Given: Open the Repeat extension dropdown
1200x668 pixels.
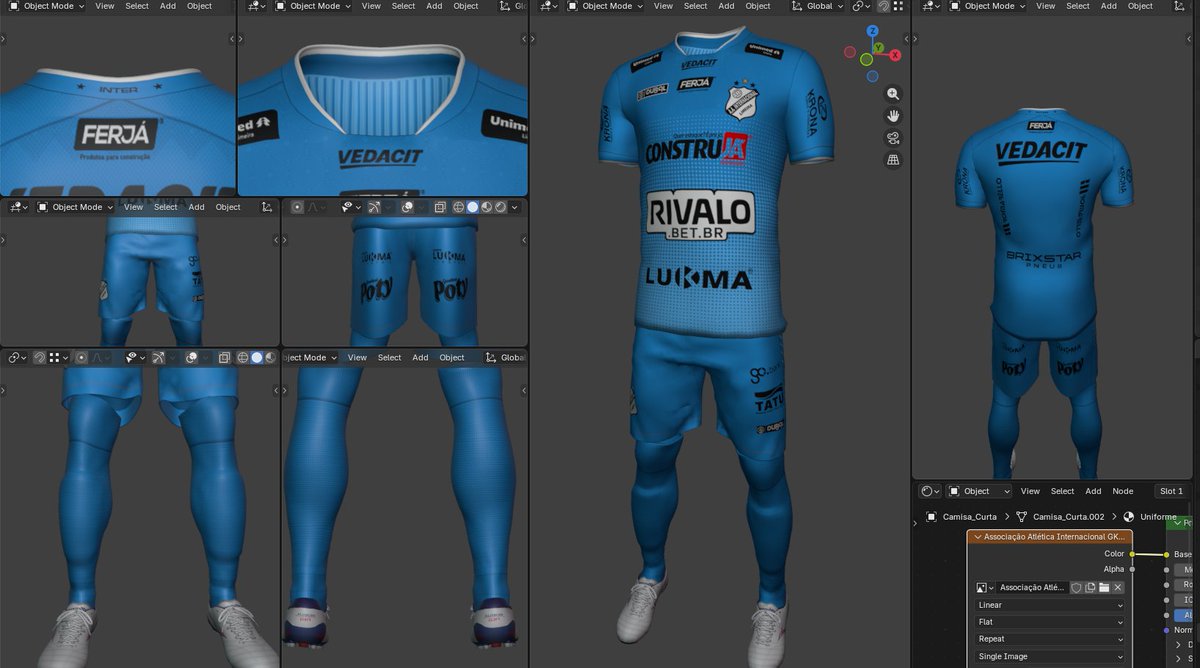Looking at the screenshot, I should tap(1050, 639).
